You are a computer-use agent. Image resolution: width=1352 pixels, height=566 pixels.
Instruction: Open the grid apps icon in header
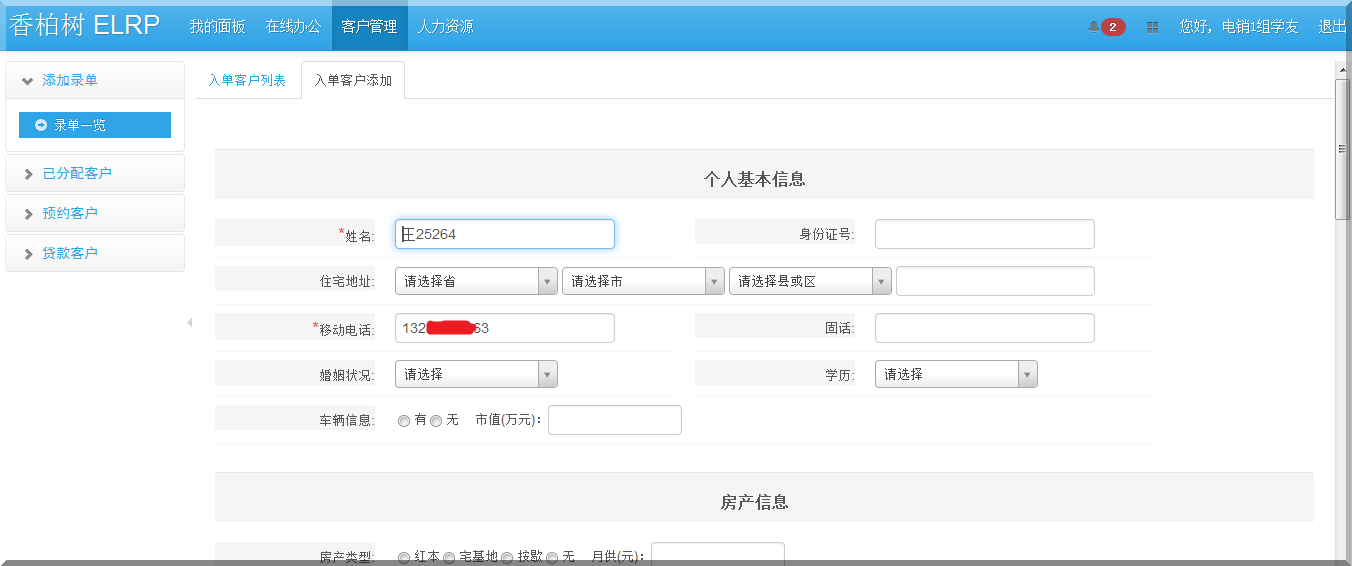coord(1153,27)
